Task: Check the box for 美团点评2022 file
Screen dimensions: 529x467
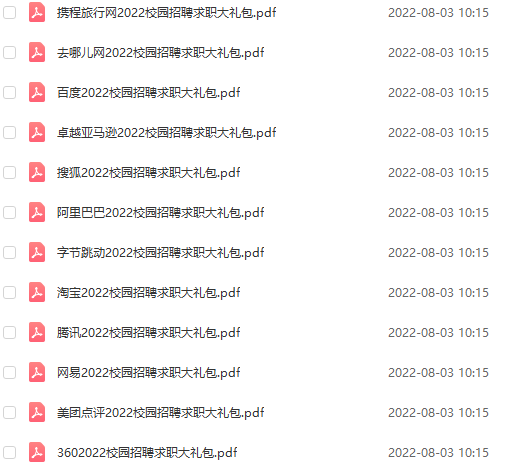Action: [x=9, y=412]
